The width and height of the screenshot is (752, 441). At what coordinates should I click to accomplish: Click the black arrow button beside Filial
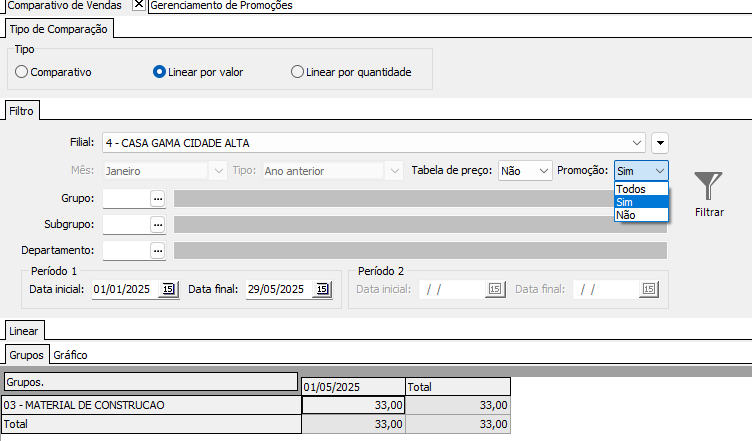(659, 142)
